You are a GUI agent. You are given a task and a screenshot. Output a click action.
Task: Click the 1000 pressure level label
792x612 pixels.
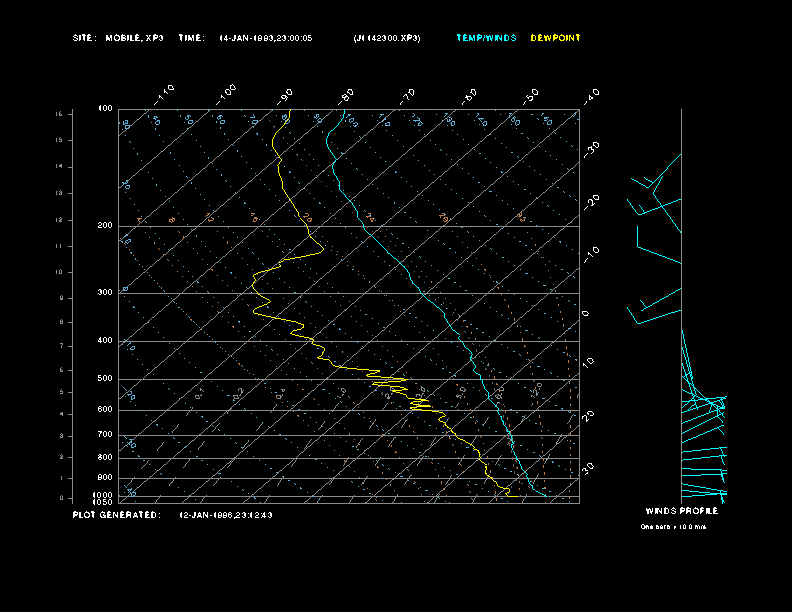103,495
